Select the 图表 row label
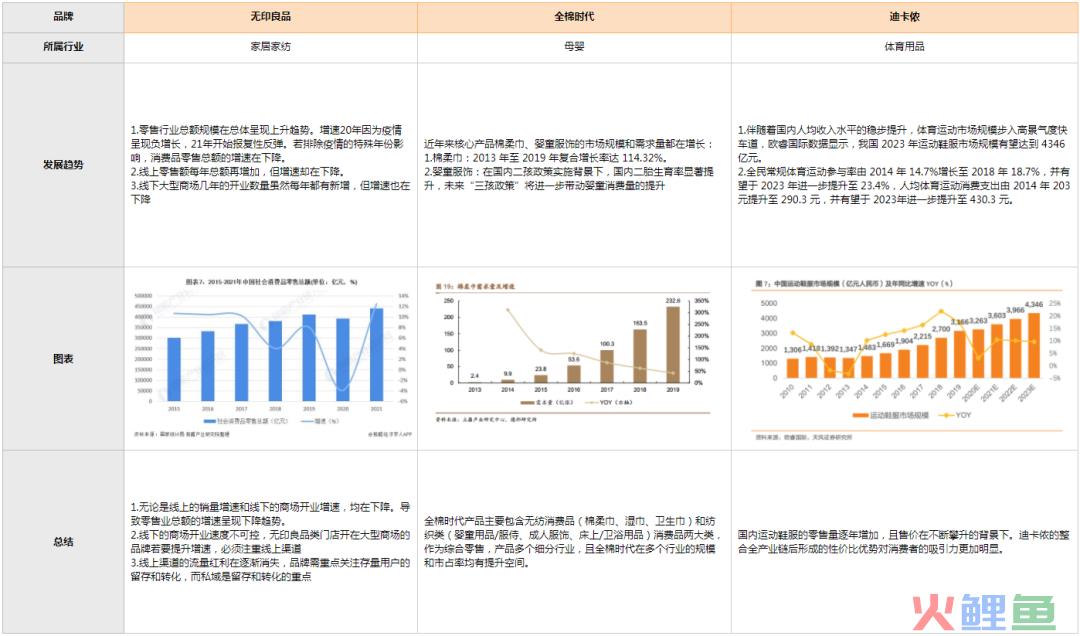The width and height of the screenshot is (1080, 636). (63, 359)
